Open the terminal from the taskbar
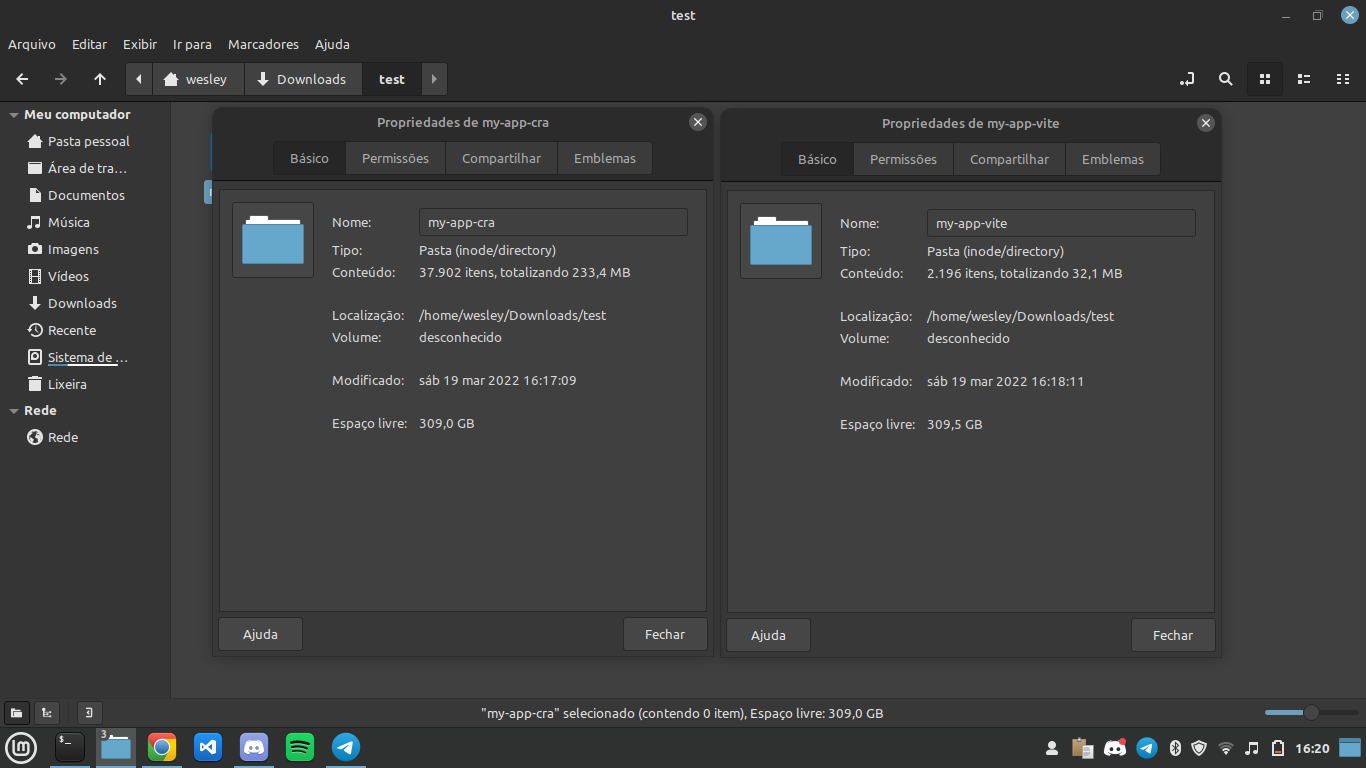Viewport: 1366px width, 768px height. (x=69, y=747)
